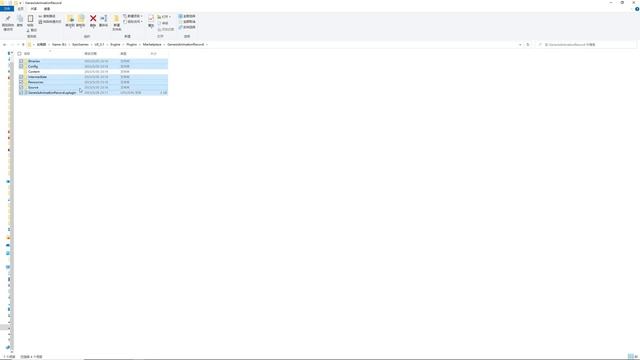Click Invert selection in ribbon
Viewport: 640px width, 360px height.
click(x=187, y=27)
